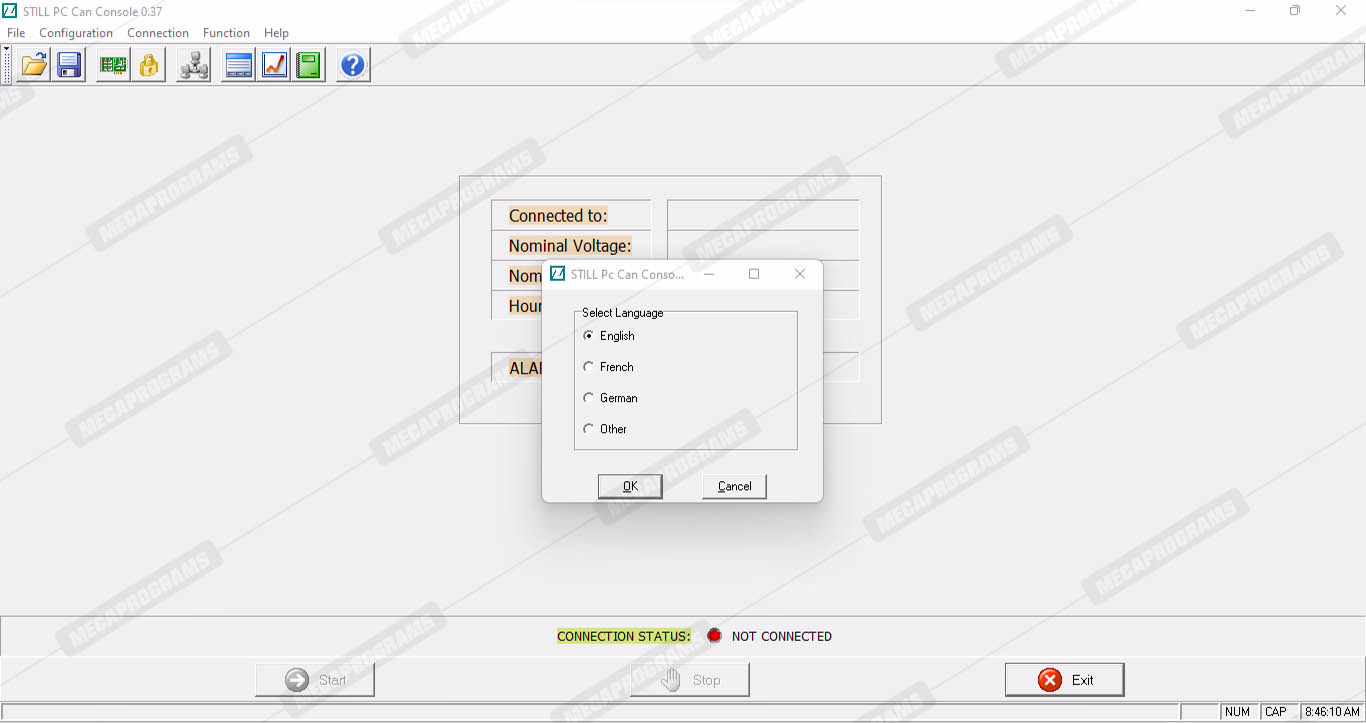Select French as the language

(589, 367)
